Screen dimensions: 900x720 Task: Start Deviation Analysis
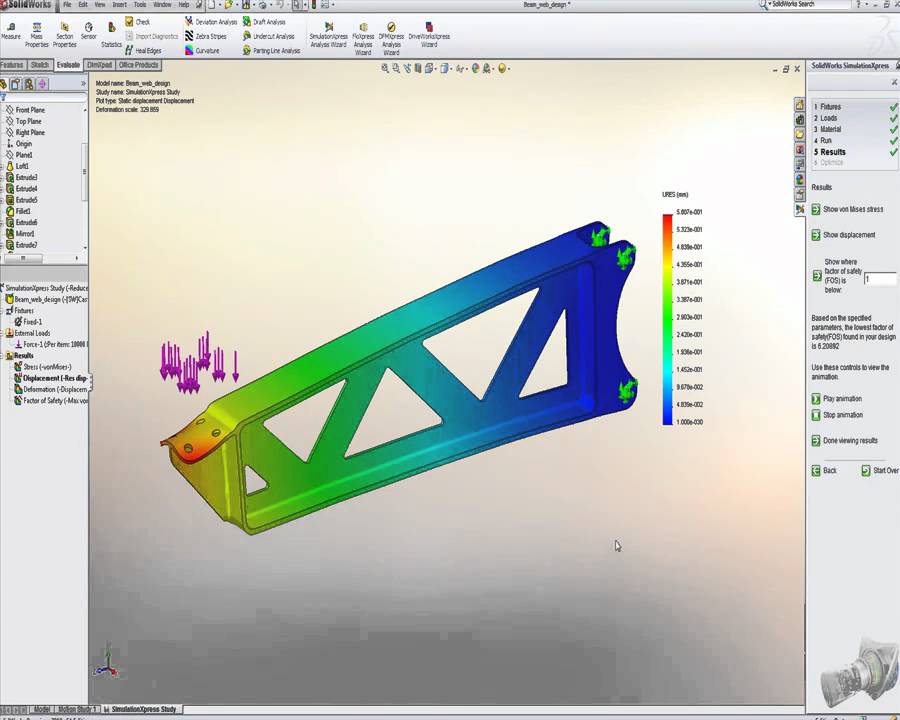click(211, 22)
